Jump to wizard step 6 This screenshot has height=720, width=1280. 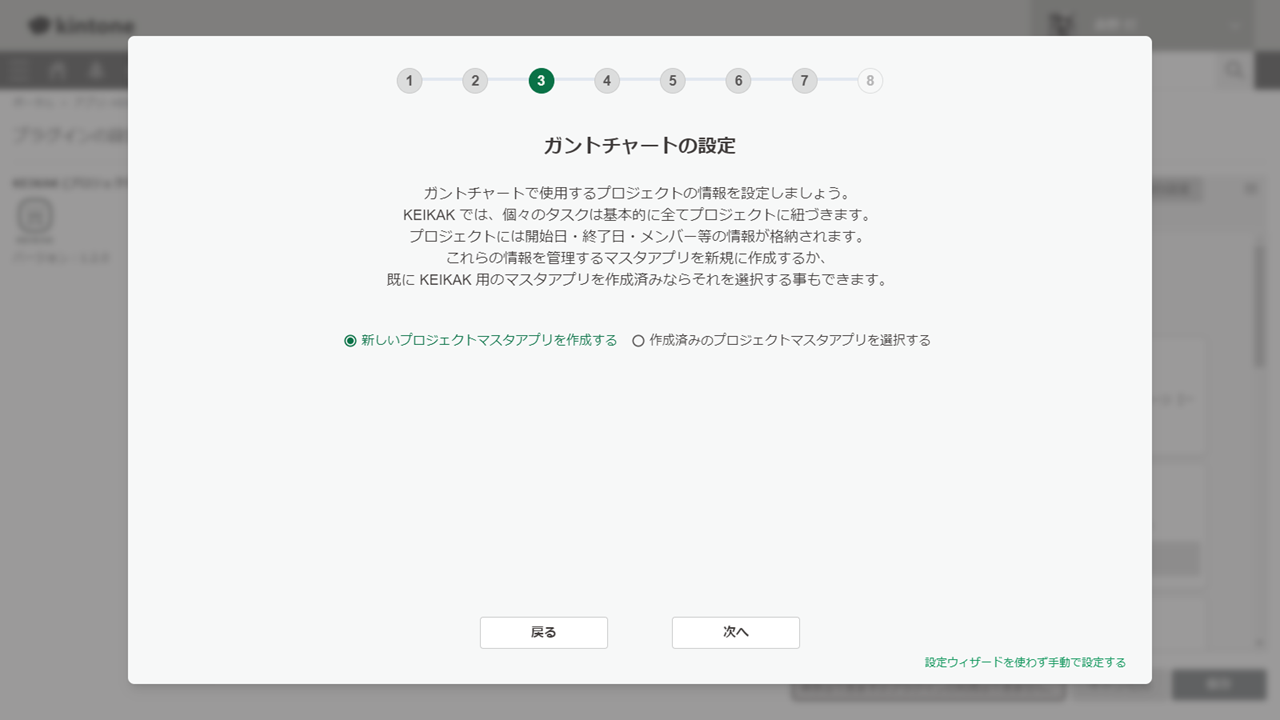tap(738, 81)
